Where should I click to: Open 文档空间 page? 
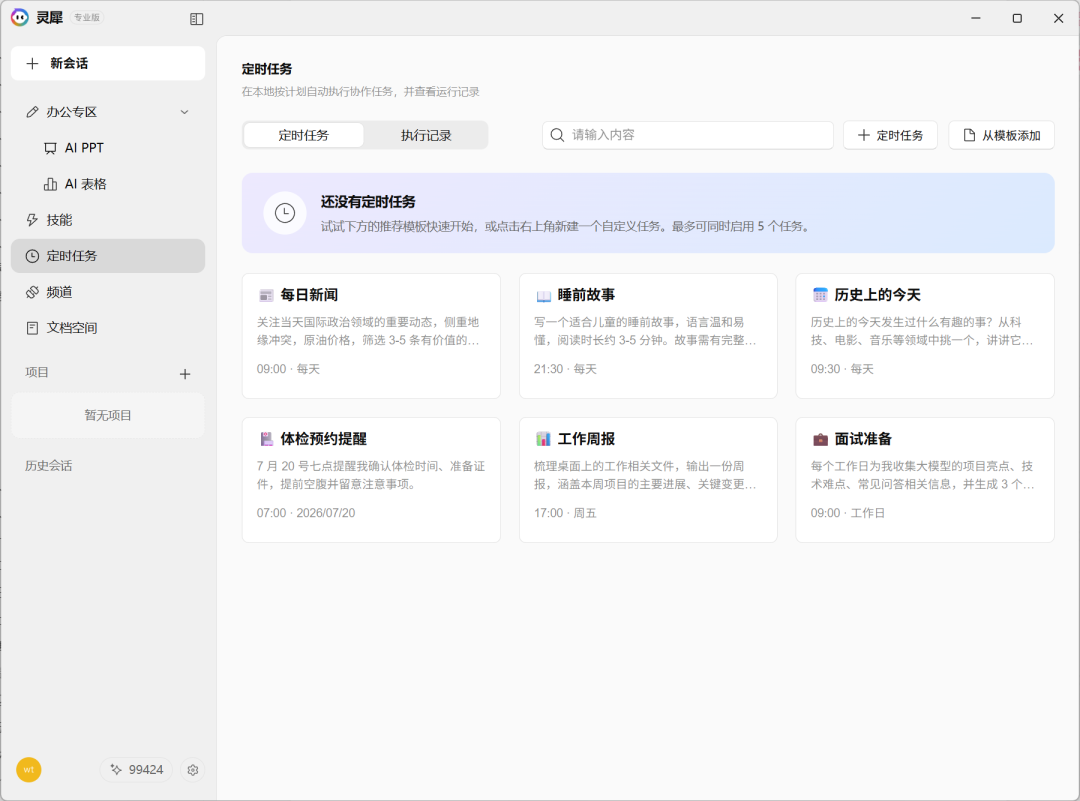click(x=108, y=328)
